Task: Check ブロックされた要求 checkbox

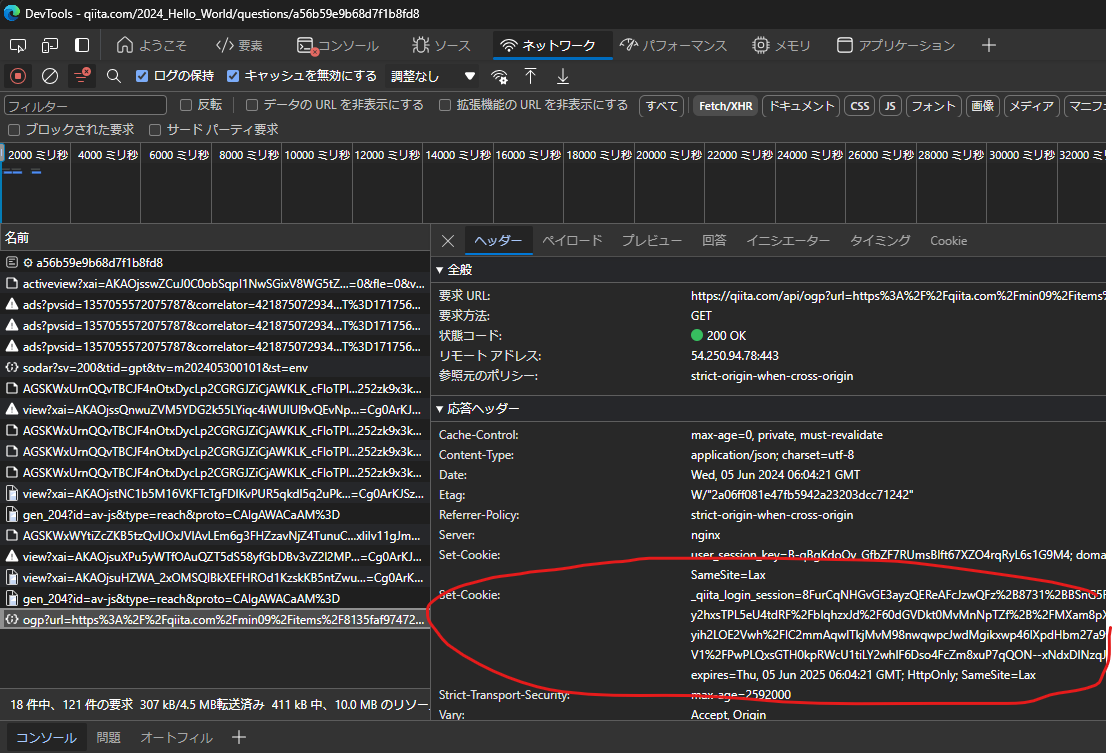Action: pyautogui.click(x=13, y=130)
